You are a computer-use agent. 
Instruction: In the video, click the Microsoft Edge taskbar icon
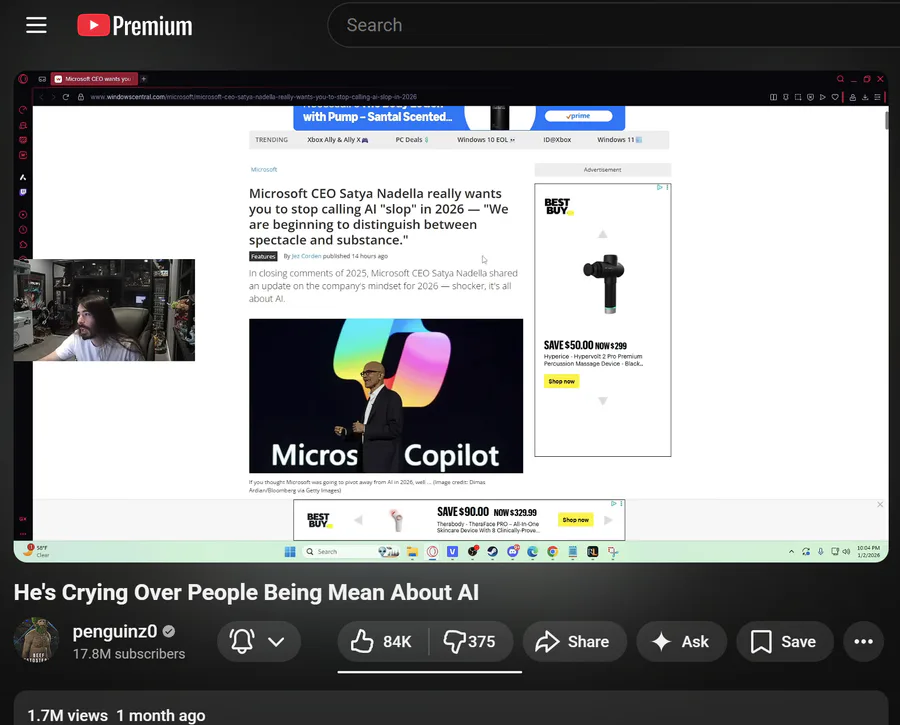533,552
